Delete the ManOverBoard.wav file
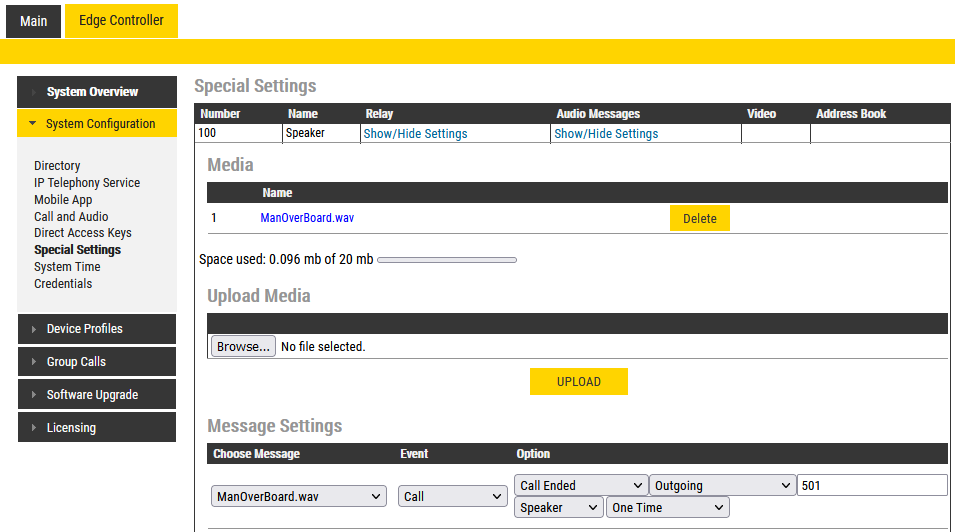 [699, 218]
